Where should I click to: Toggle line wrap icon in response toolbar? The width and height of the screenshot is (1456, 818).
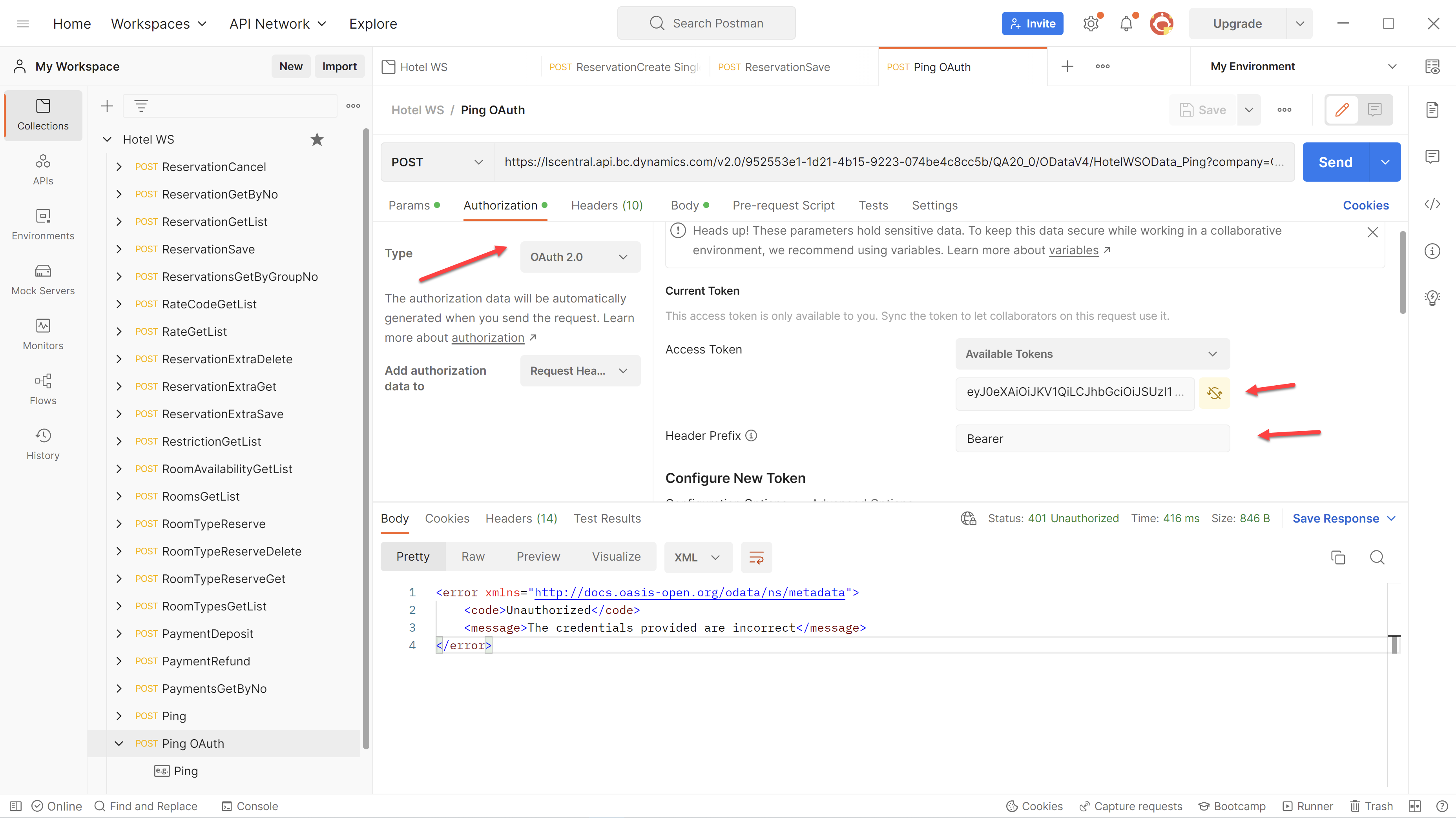756,557
